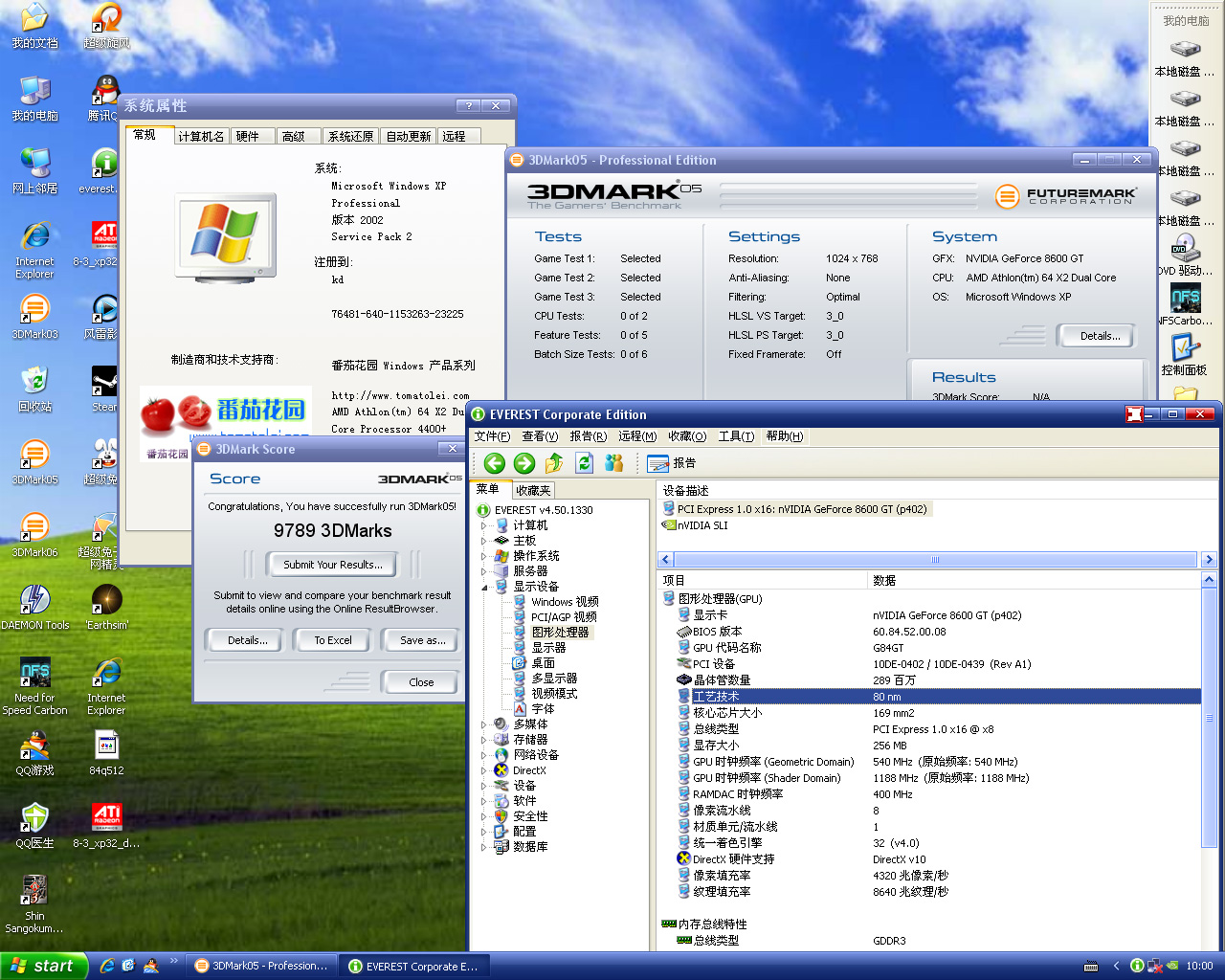
Task: Click the To Excel button
Action: coord(333,640)
